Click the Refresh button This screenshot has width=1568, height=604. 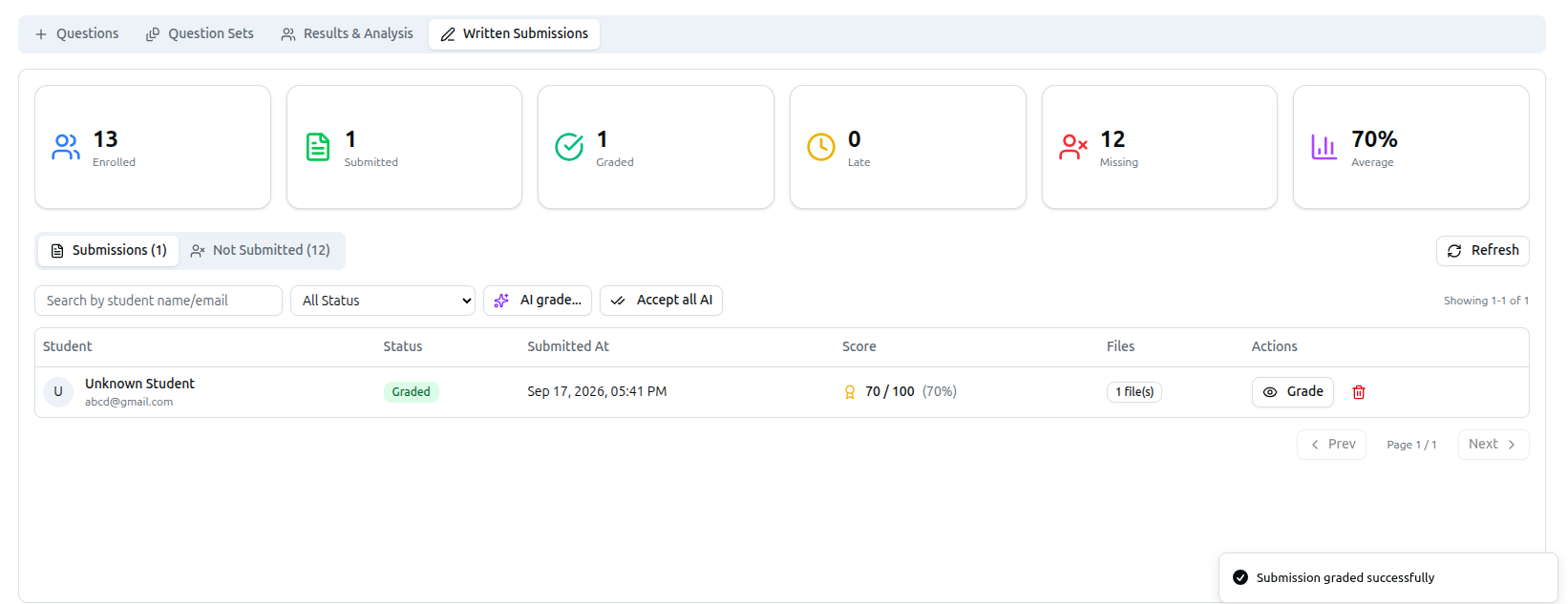[1482, 250]
